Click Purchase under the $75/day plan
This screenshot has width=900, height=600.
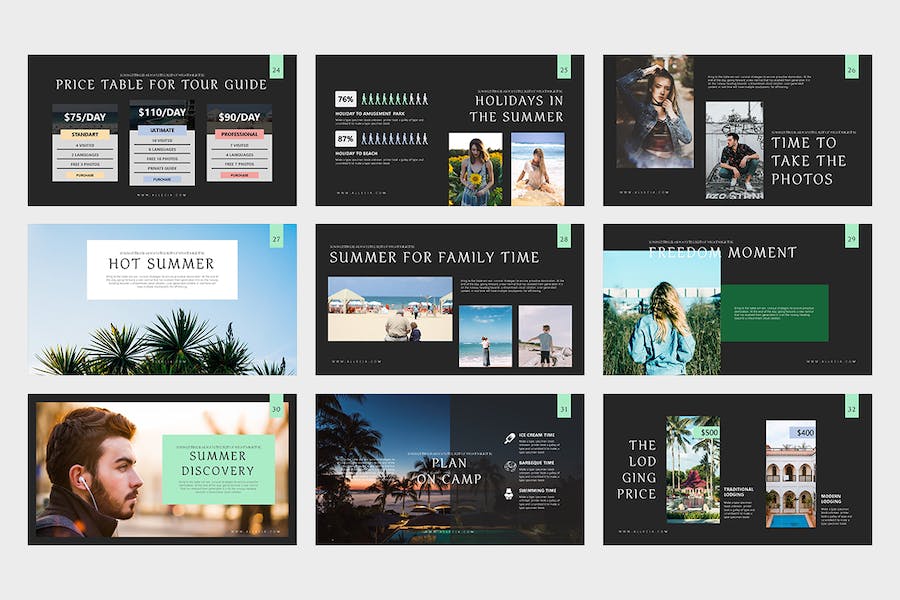pyautogui.click(x=85, y=175)
